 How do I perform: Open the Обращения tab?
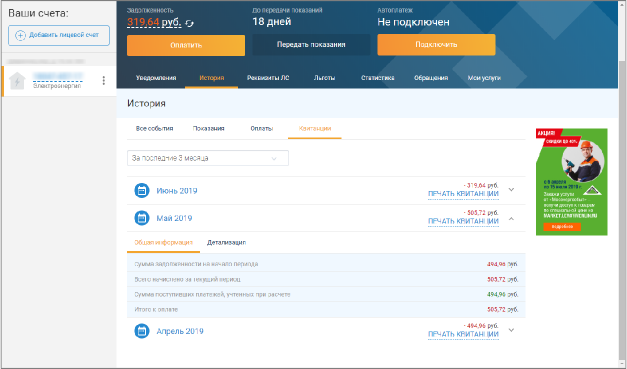[x=431, y=78]
